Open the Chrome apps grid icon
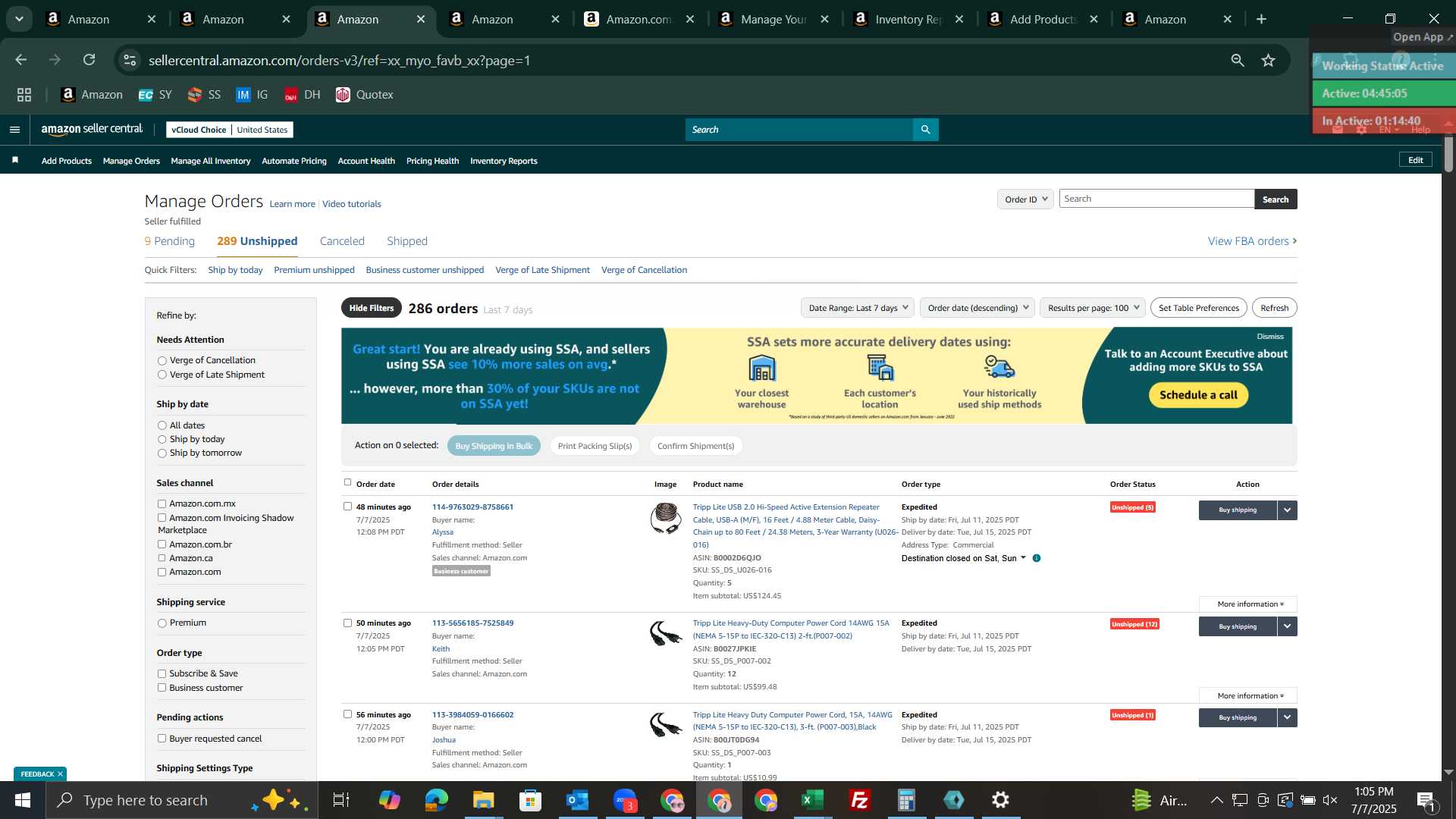This screenshot has height=819, width=1456. tap(24, 95)
